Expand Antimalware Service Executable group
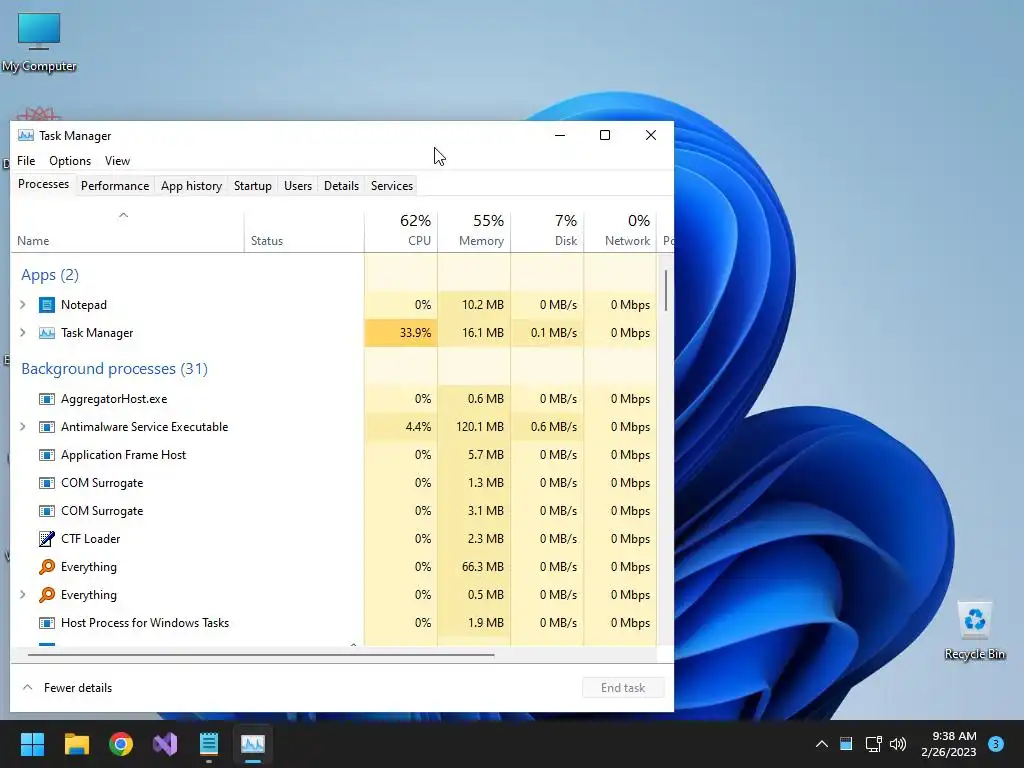The height and width of the screenshot is (768, 1024). [23, 427]
